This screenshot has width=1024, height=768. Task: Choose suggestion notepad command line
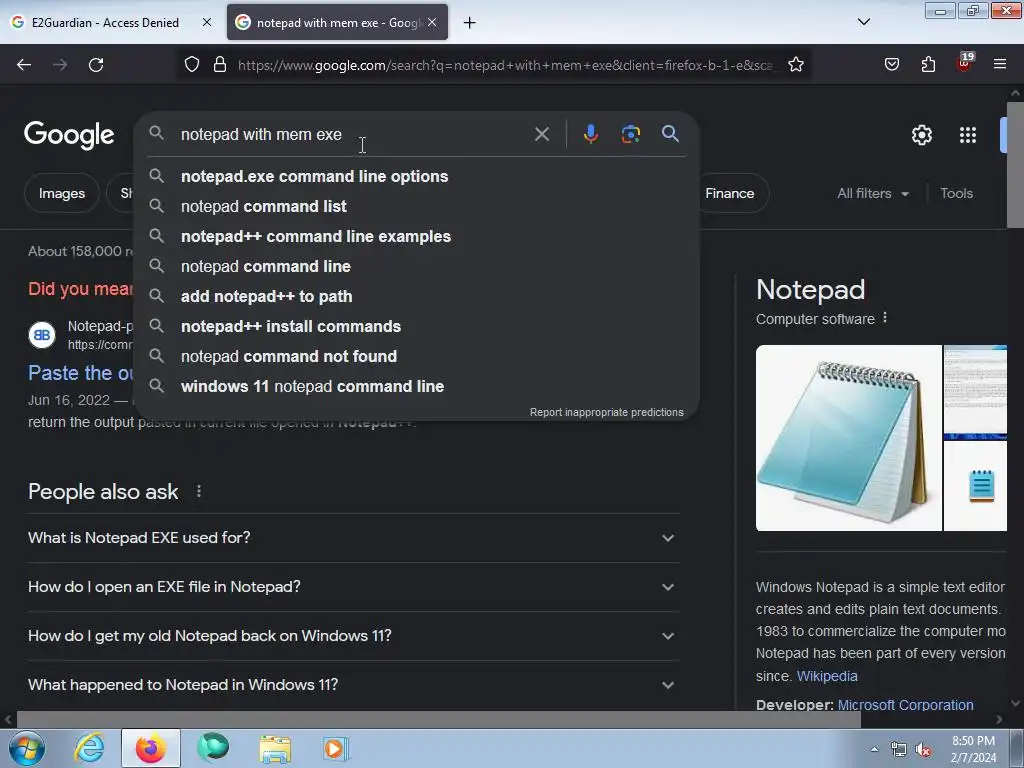(416, 266)
